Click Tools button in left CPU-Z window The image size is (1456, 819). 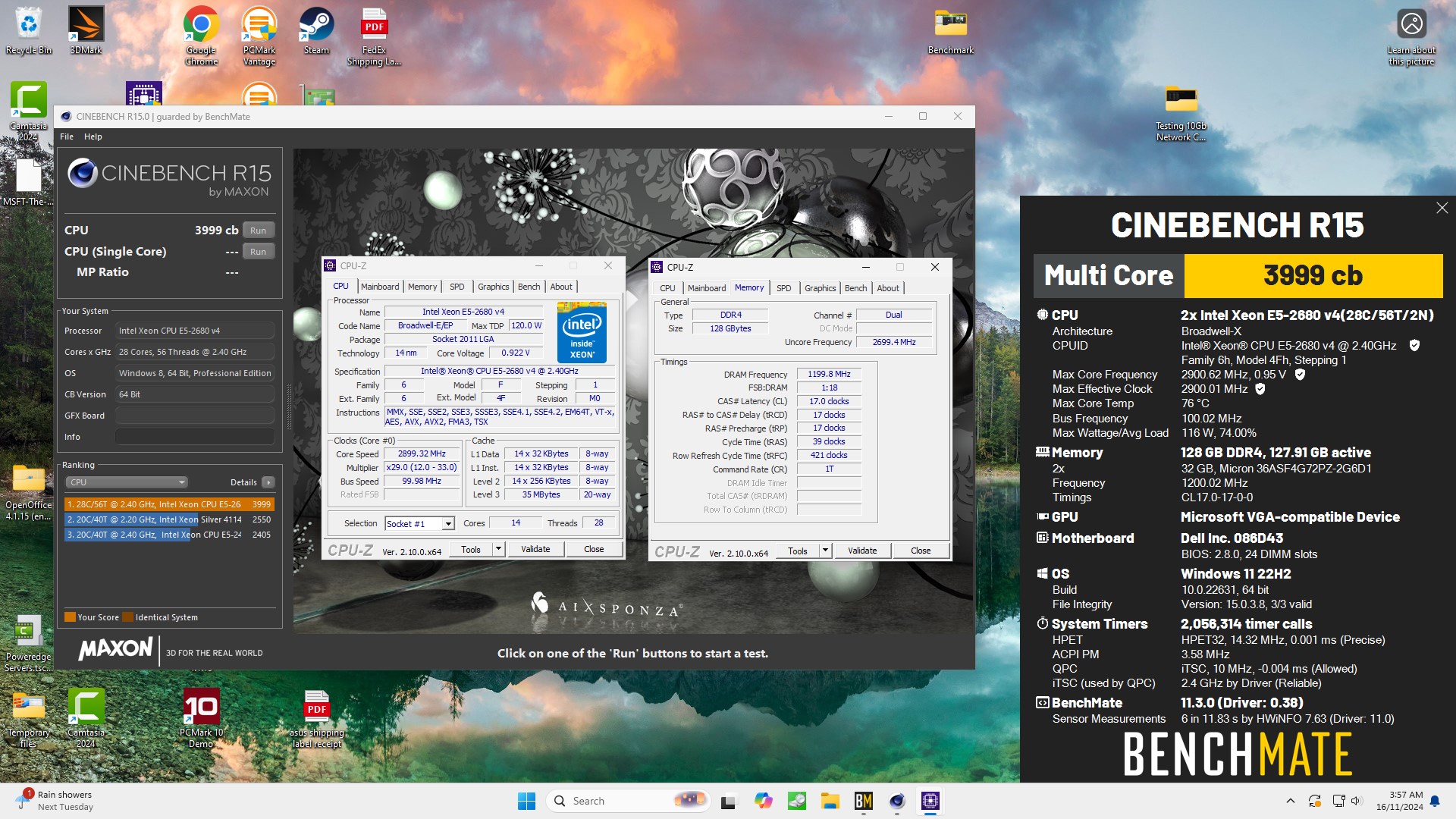[471, 549]
